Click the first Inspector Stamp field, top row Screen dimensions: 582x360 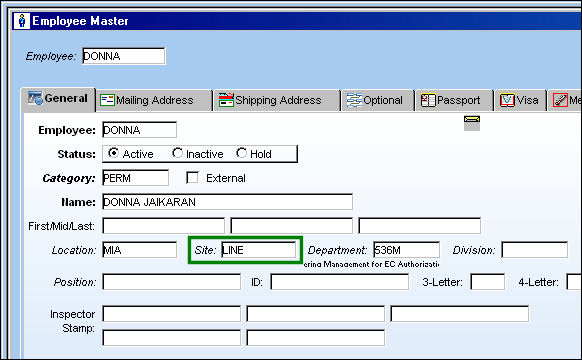[171, 314]
